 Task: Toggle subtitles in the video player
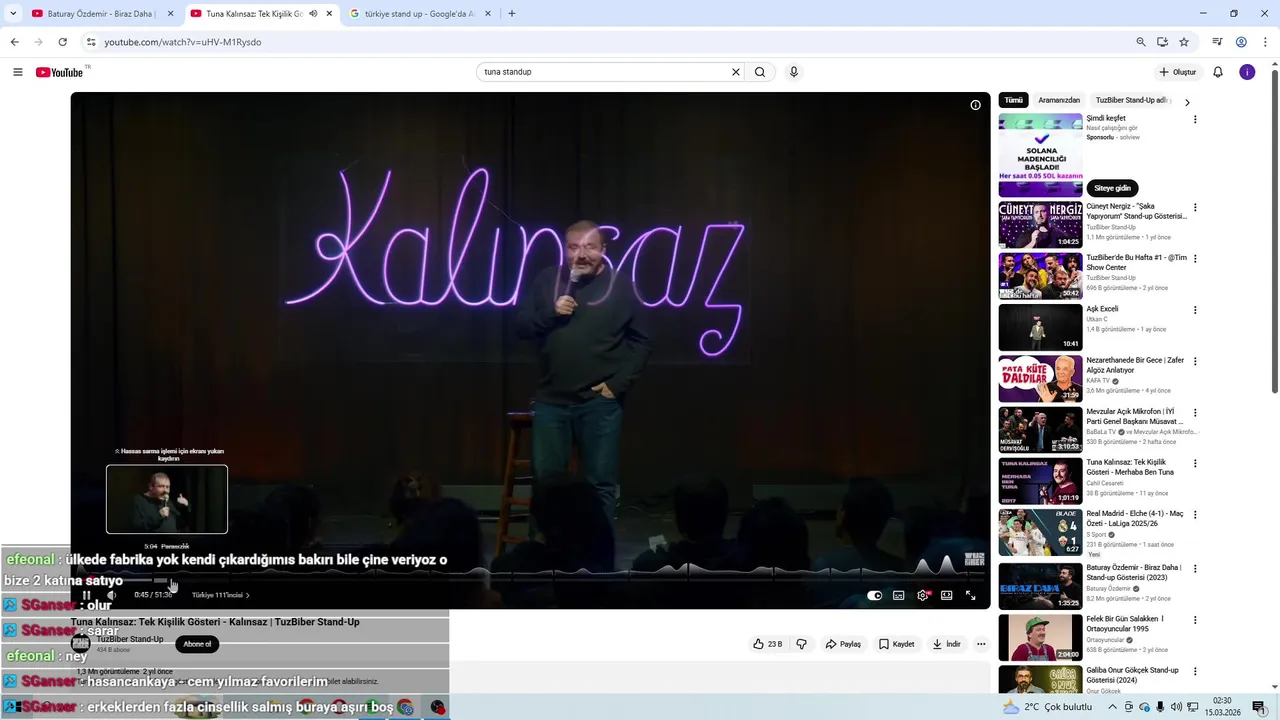click(898, 595)
